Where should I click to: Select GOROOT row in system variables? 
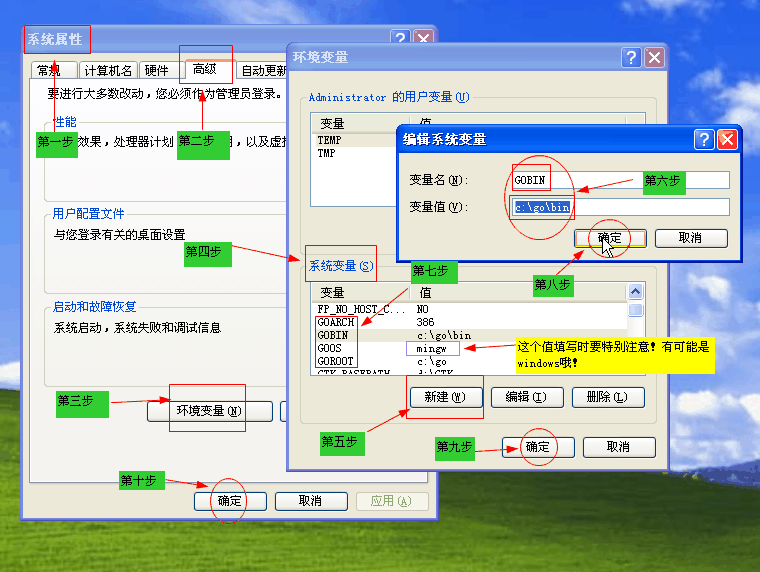469,362
